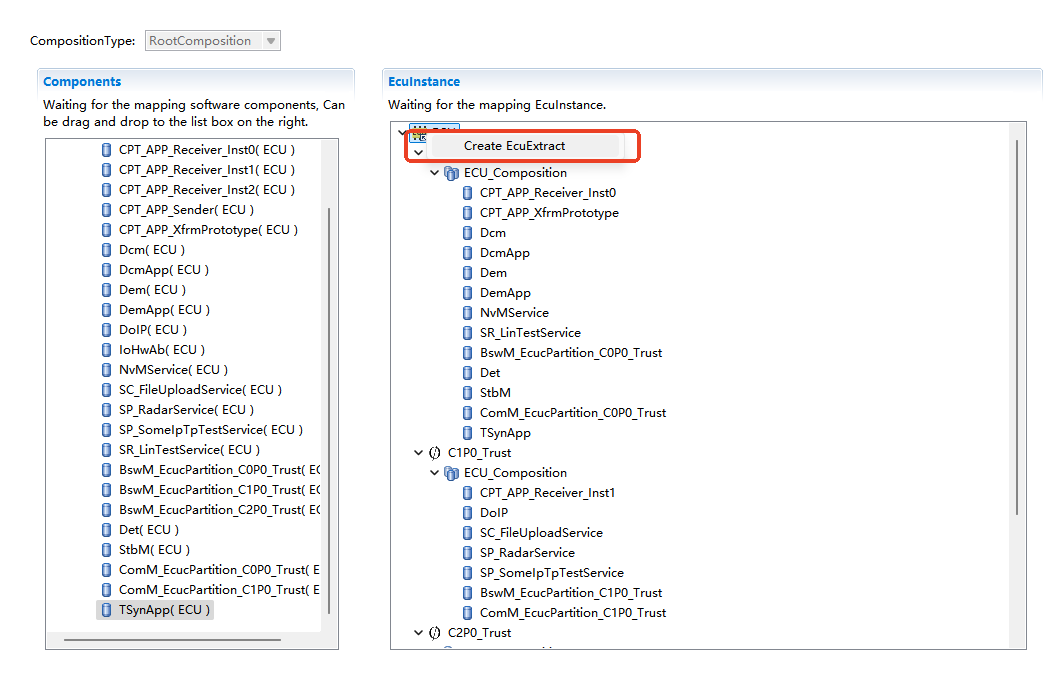Click the first ECU_Composition composition icon

tap(451, 173)
